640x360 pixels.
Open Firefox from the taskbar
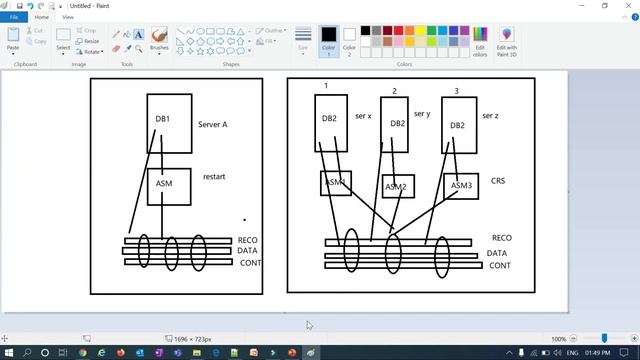(120, 352)
